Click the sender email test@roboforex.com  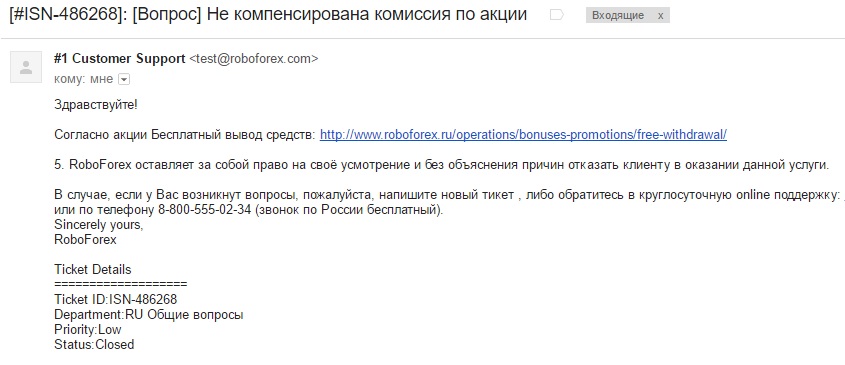(254, 59)
